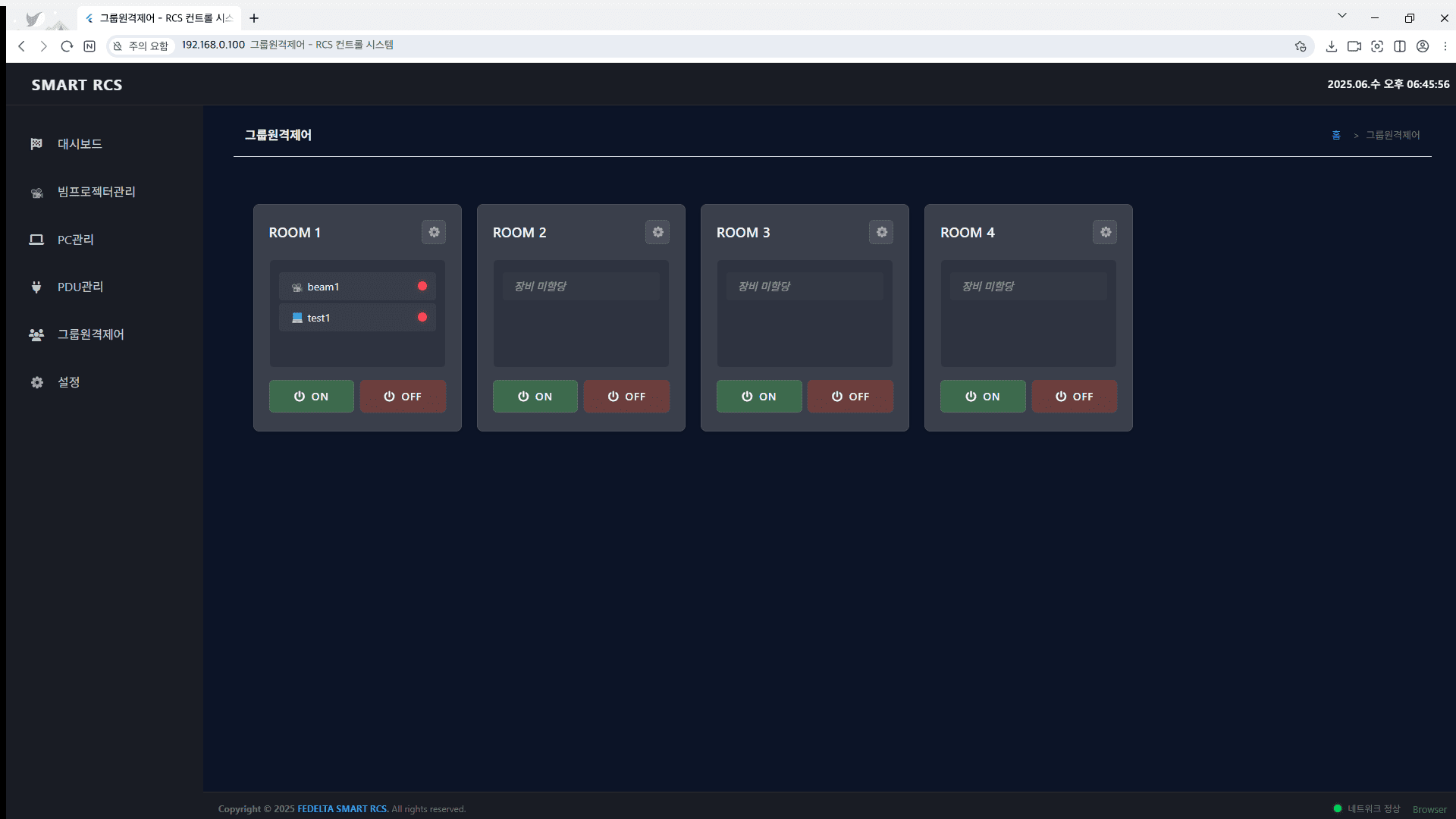Viewport: 1456px width, 819px height.
Task: Click the bookmark star icon
Action: click(x=1301, y=46)
